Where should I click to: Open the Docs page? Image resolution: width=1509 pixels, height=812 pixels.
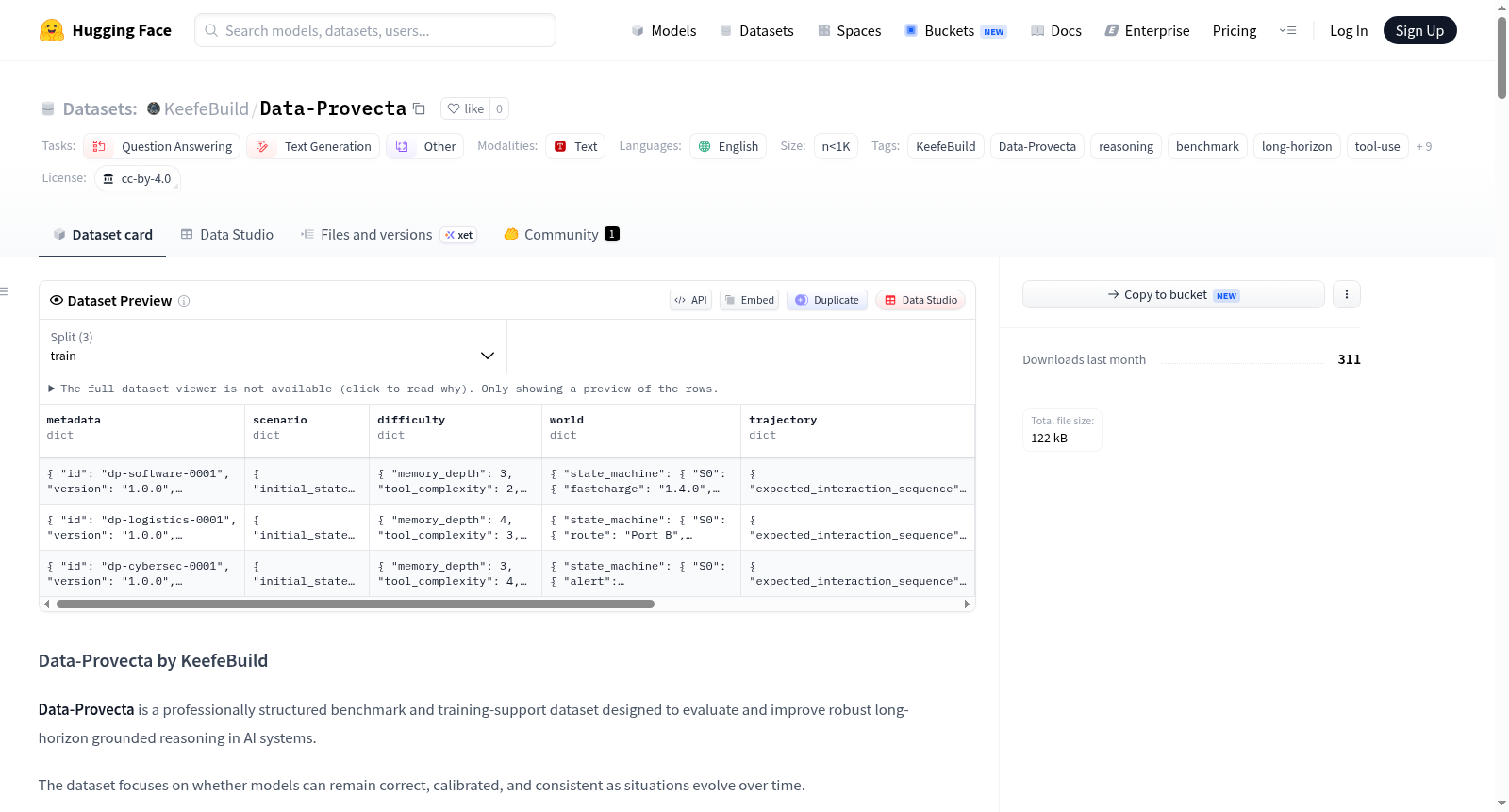tap(1056, 30)
